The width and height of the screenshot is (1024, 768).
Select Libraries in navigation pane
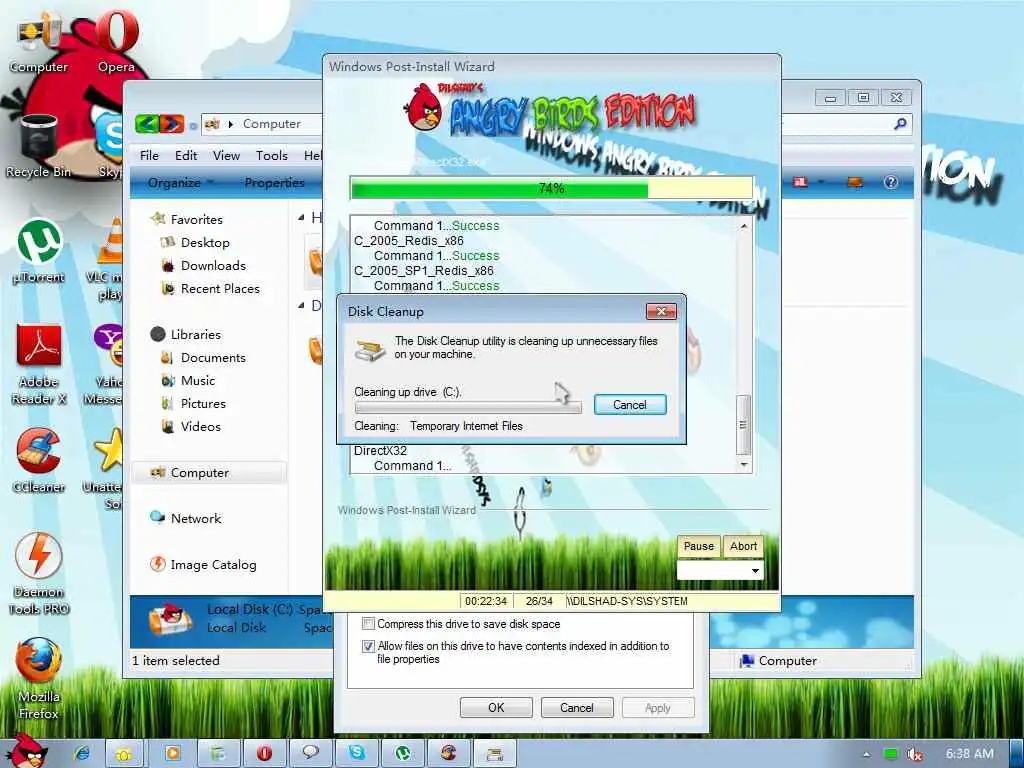pyautogui.click(x=195, y=334)
